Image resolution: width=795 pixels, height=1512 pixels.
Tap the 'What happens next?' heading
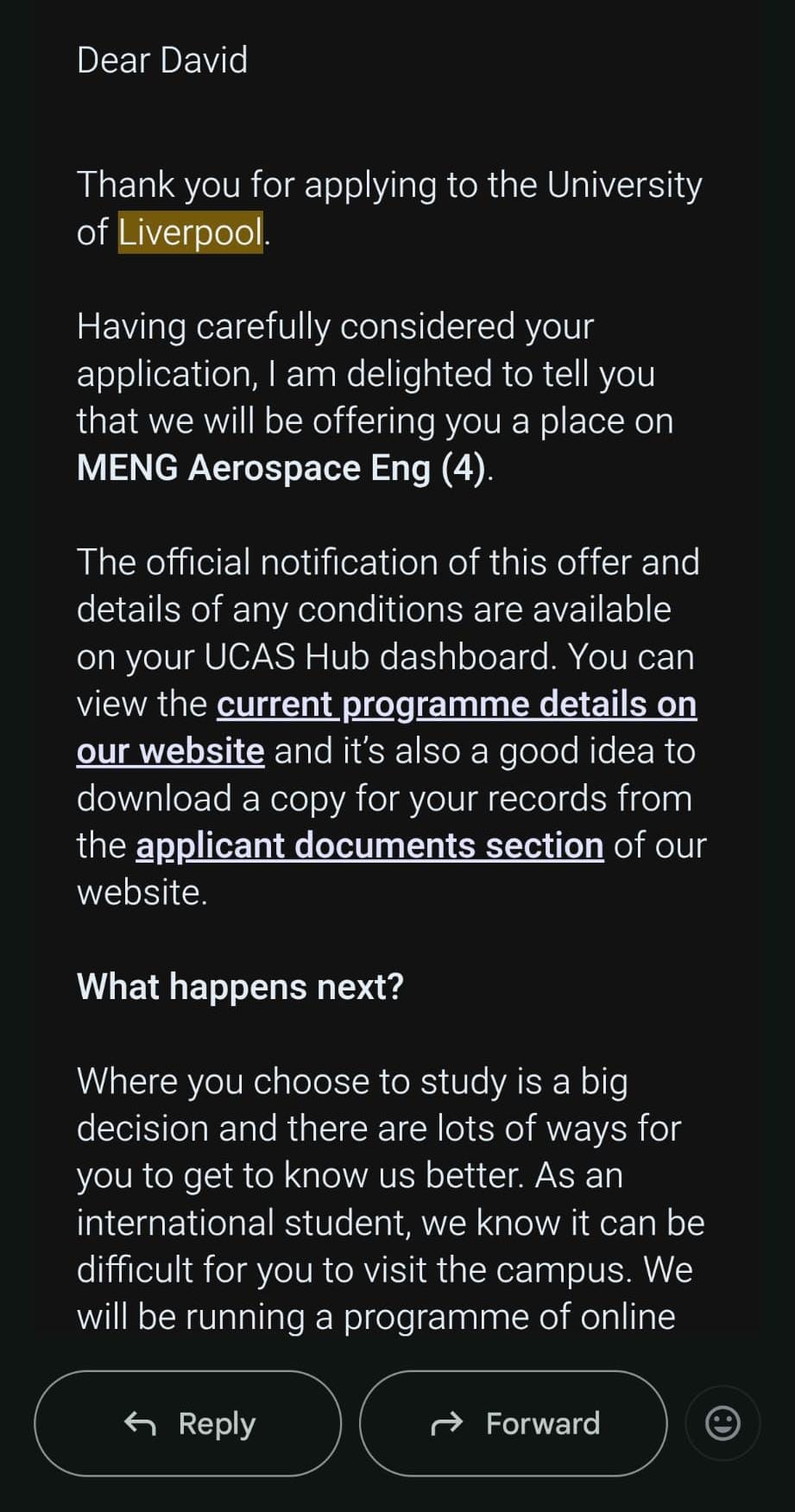[240, 986]
